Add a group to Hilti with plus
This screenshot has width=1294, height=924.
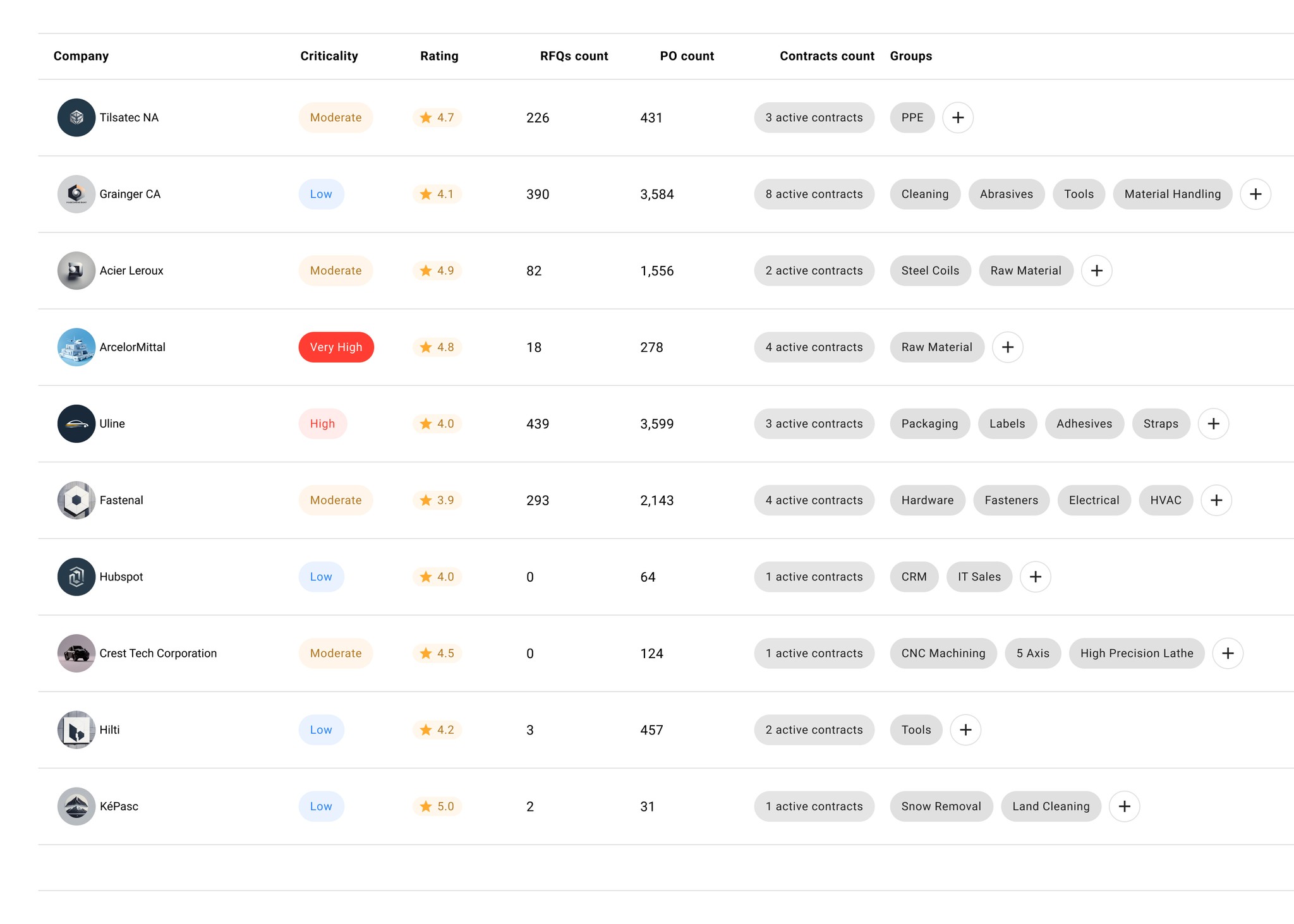click(x=965, y=729)
